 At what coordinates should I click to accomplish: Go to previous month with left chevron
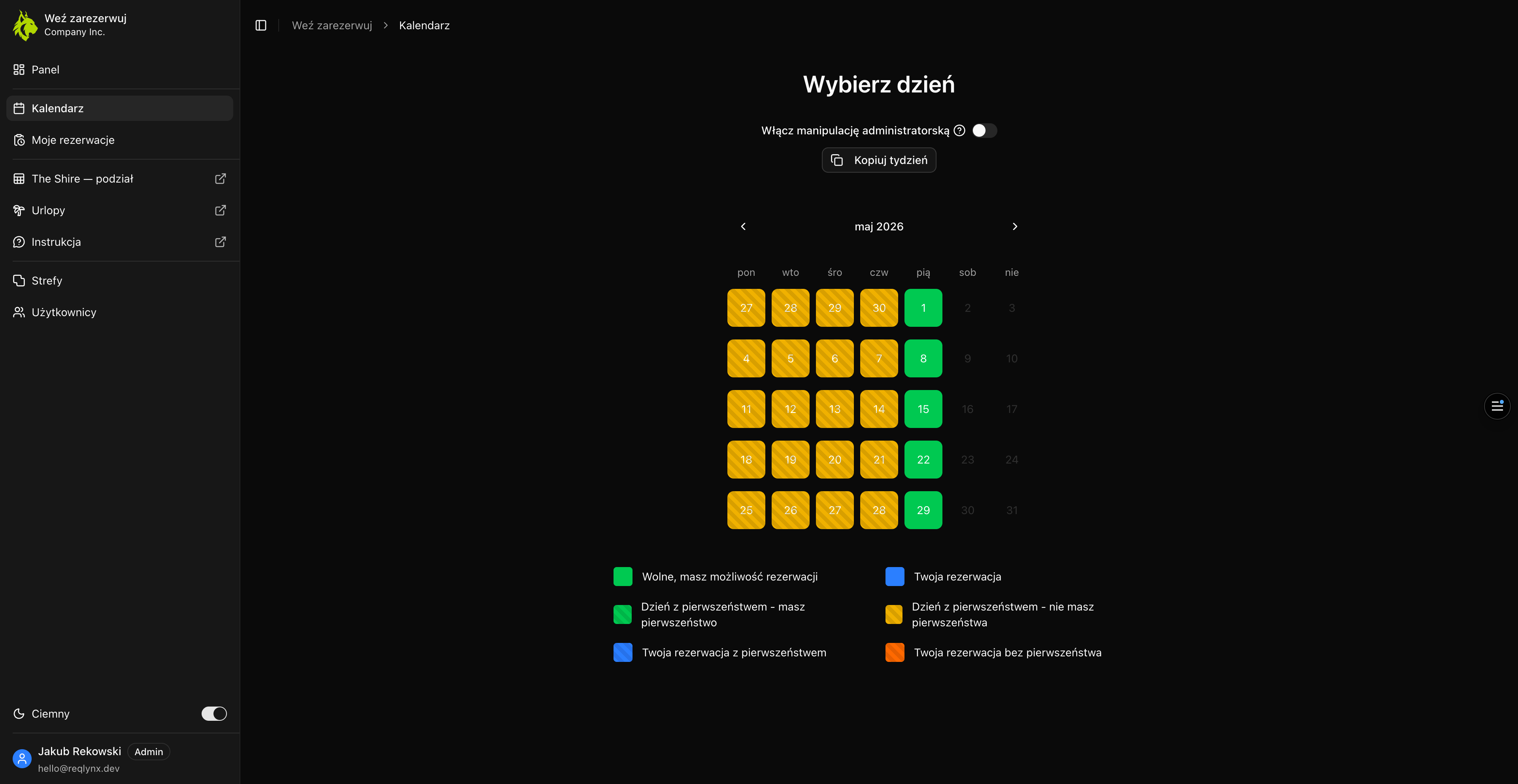(x=743, y=226)
